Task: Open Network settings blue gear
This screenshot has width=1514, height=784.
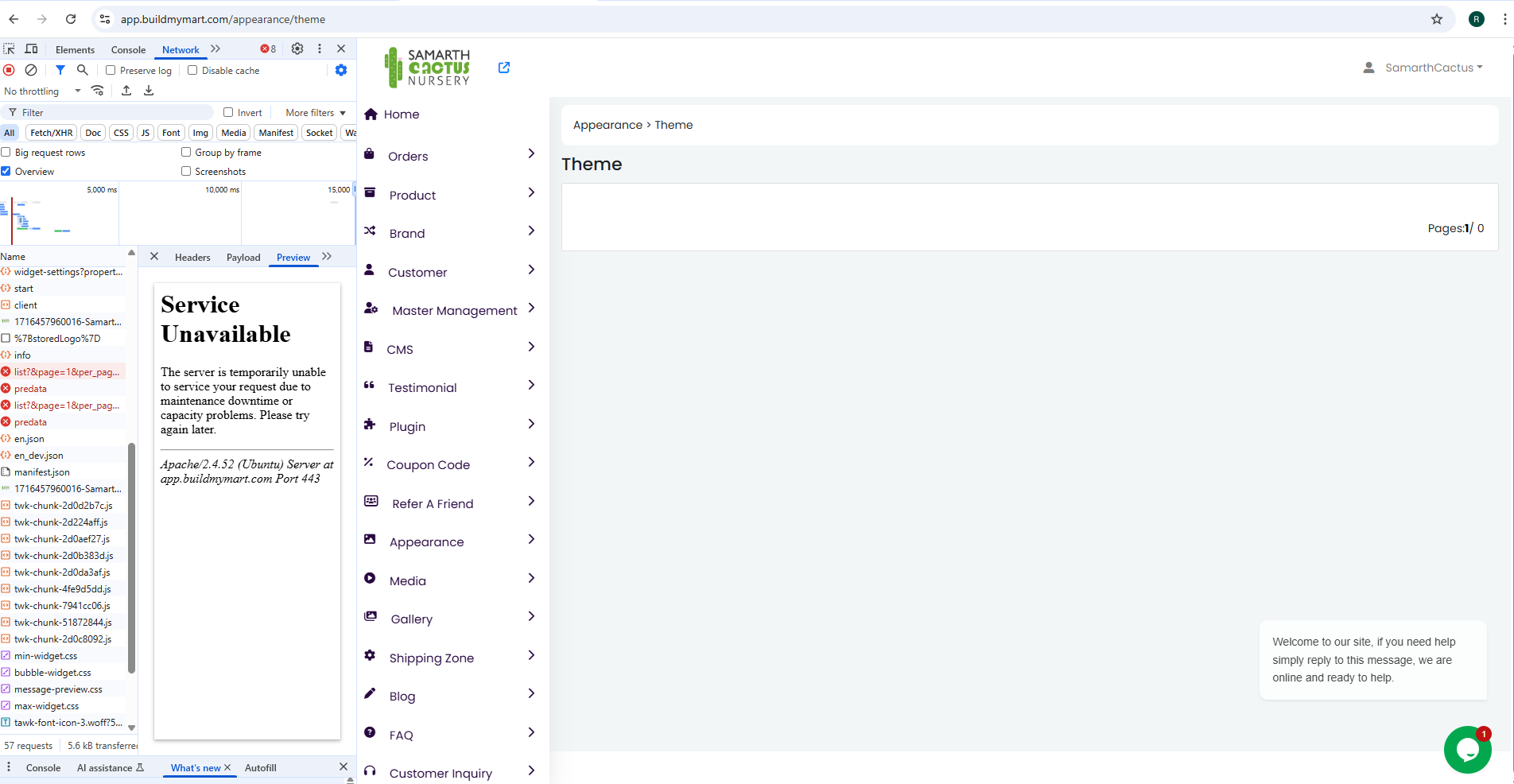Action: [341, 70]
